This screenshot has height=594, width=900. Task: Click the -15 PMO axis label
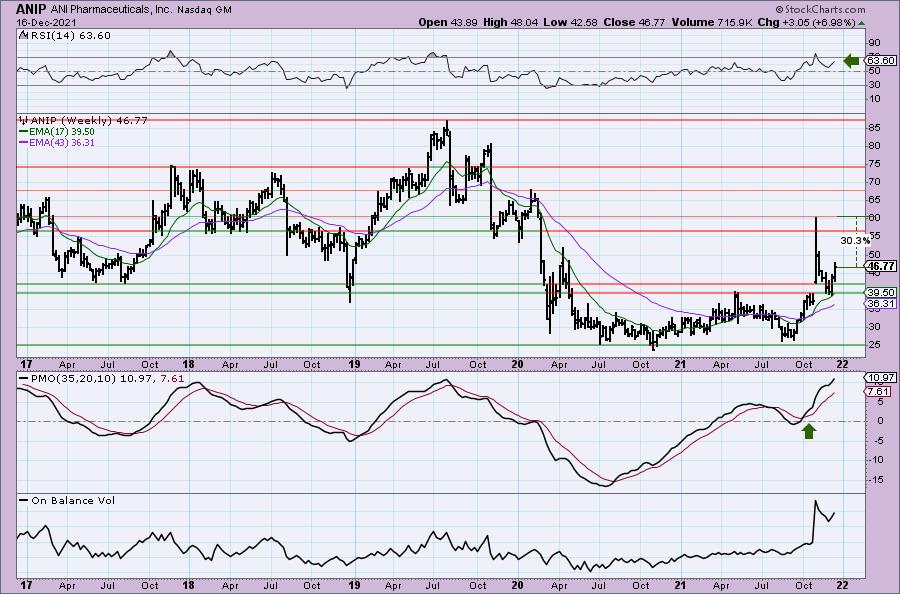(876, 479)
